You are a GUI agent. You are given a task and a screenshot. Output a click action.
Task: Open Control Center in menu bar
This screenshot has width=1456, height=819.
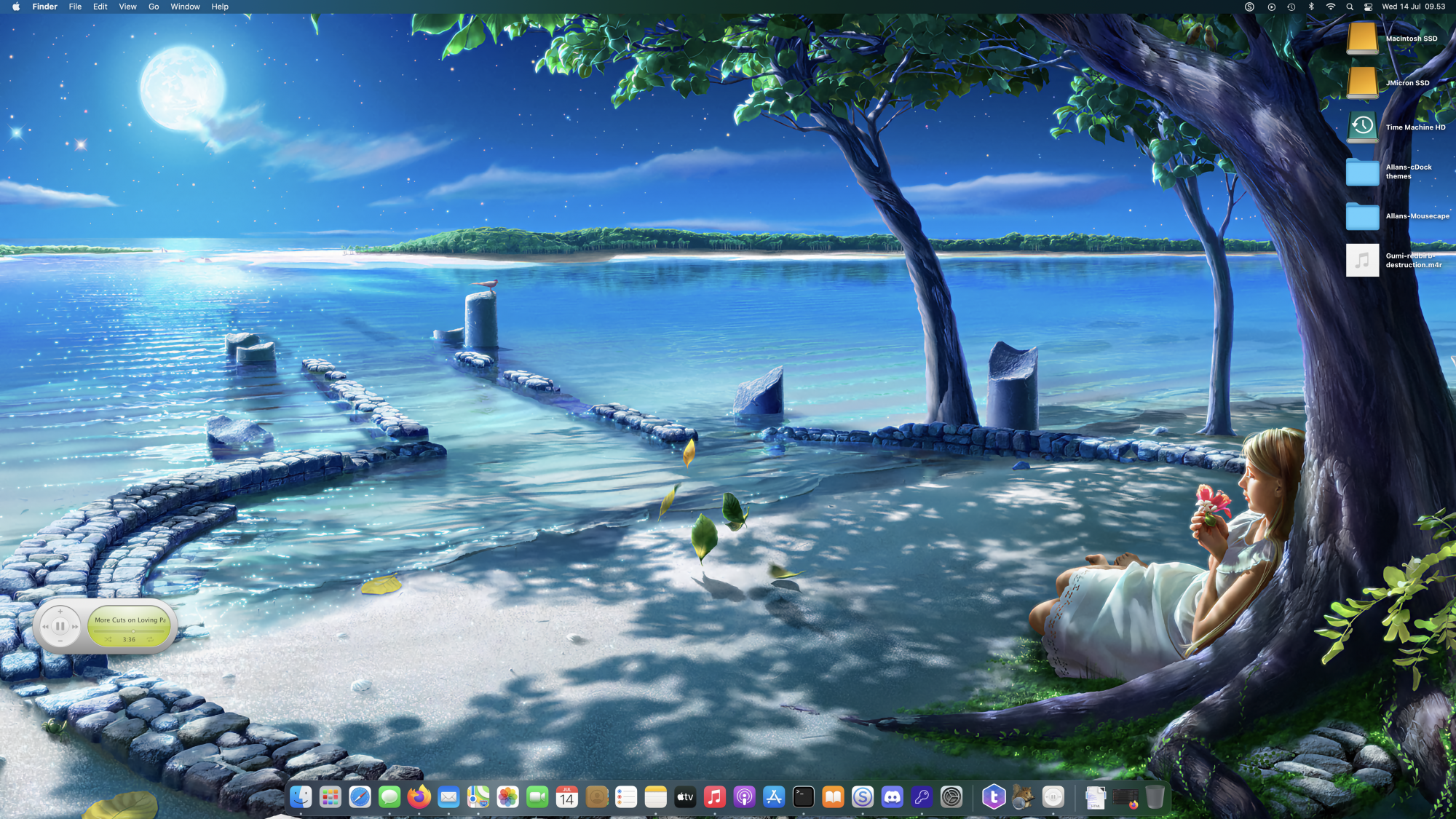tap(1368, 7)
